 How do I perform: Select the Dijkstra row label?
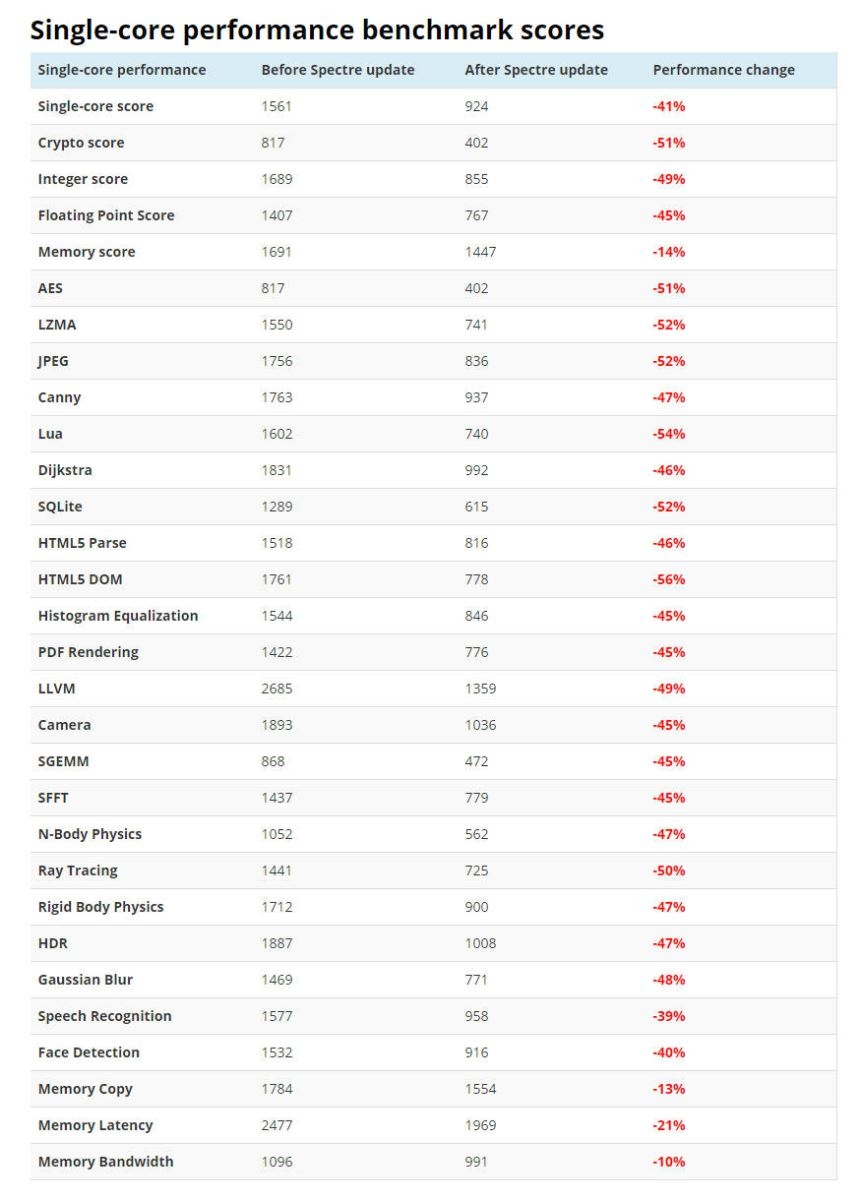[65, 470]
